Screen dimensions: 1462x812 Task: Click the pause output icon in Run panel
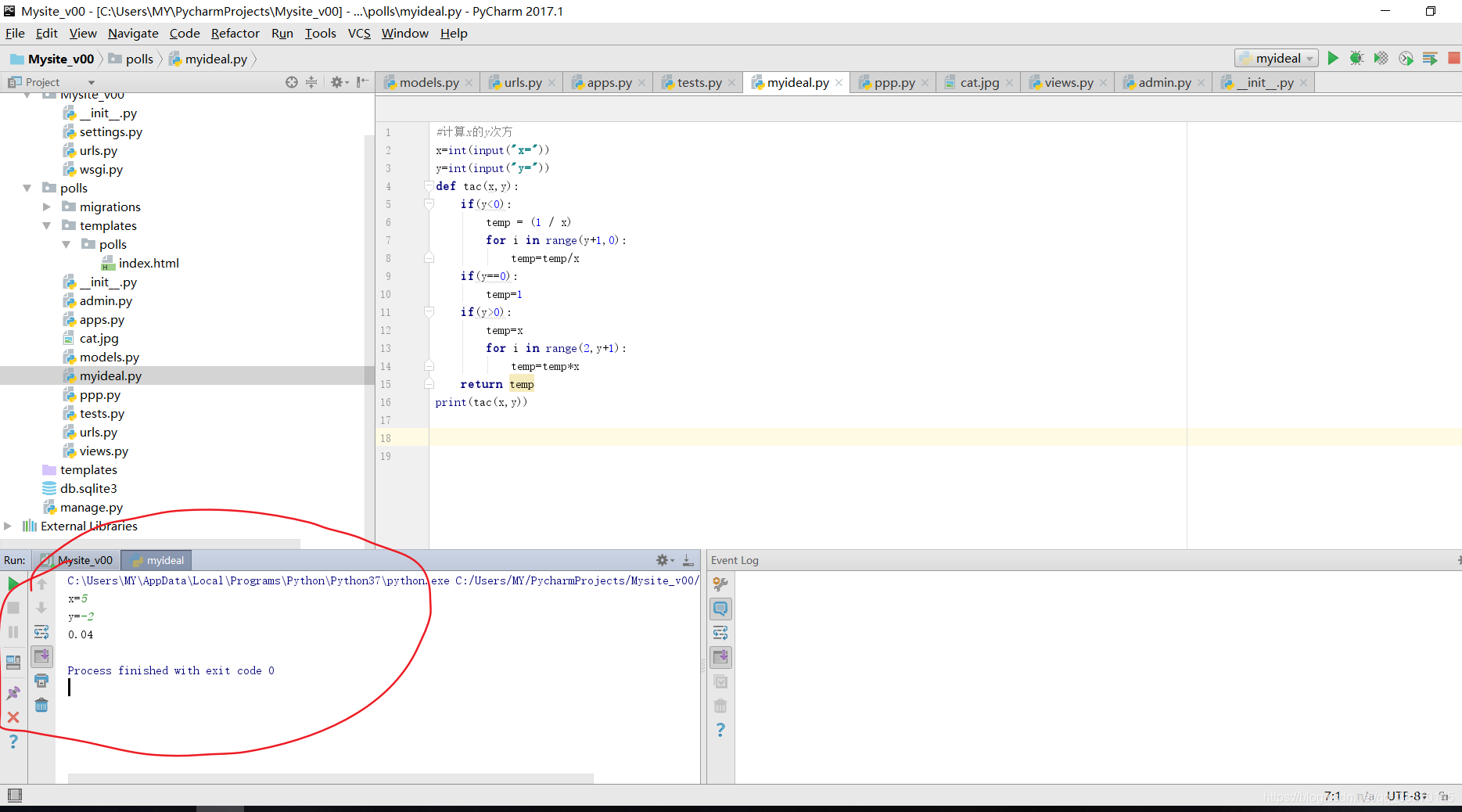click(x=13, y=632)
